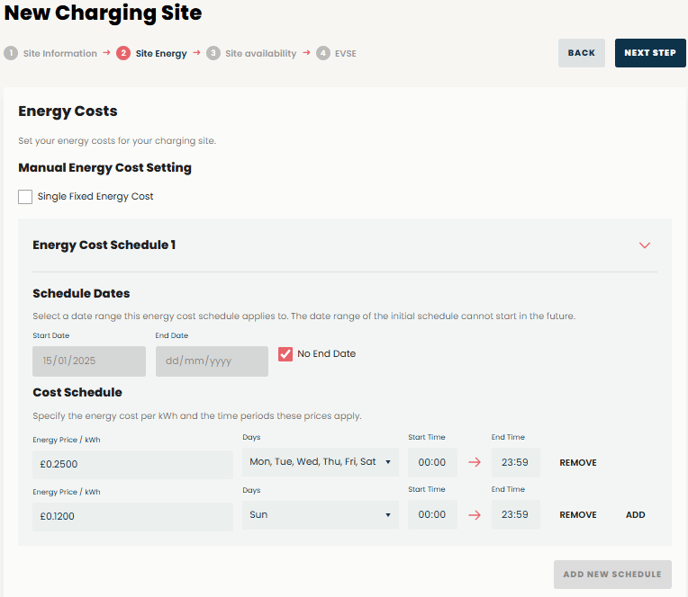Open the Sun days dropdown
Screen dimensions: 688x597
(320, 515)
